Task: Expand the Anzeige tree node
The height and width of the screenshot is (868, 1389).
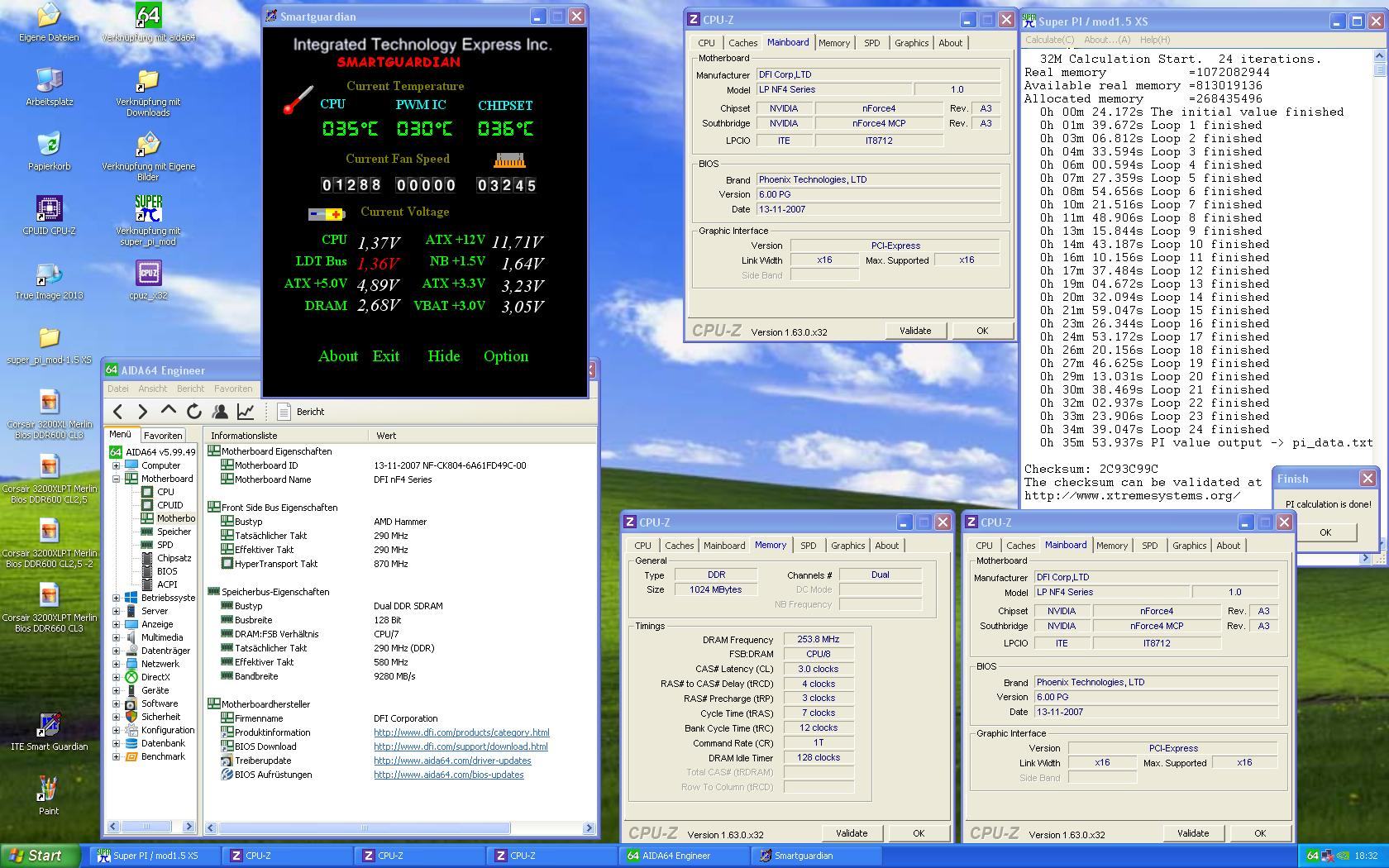Action: [x=117, y=624]
